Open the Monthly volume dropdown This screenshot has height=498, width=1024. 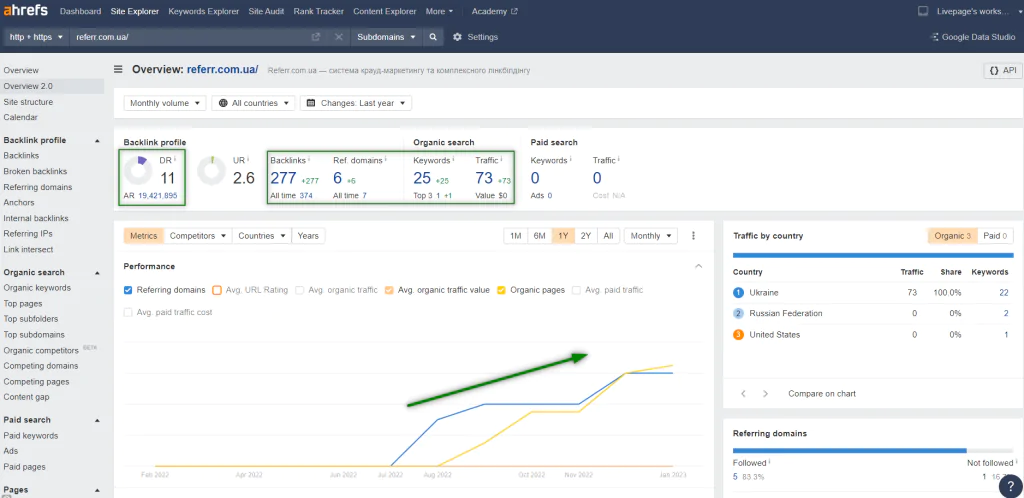point(165,103)
